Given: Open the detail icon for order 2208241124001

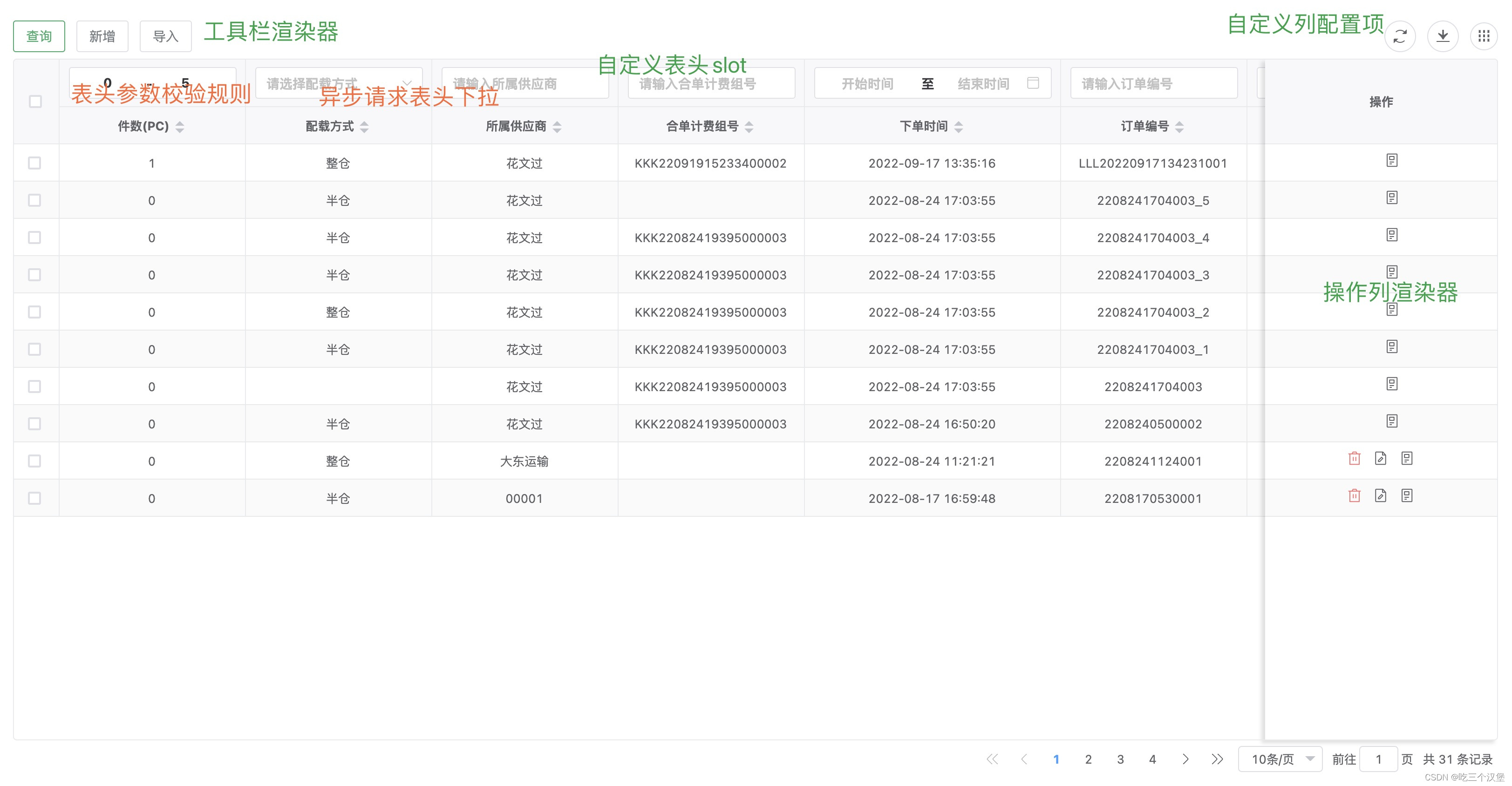Looking at the screenshot, I should [1407, 458].
